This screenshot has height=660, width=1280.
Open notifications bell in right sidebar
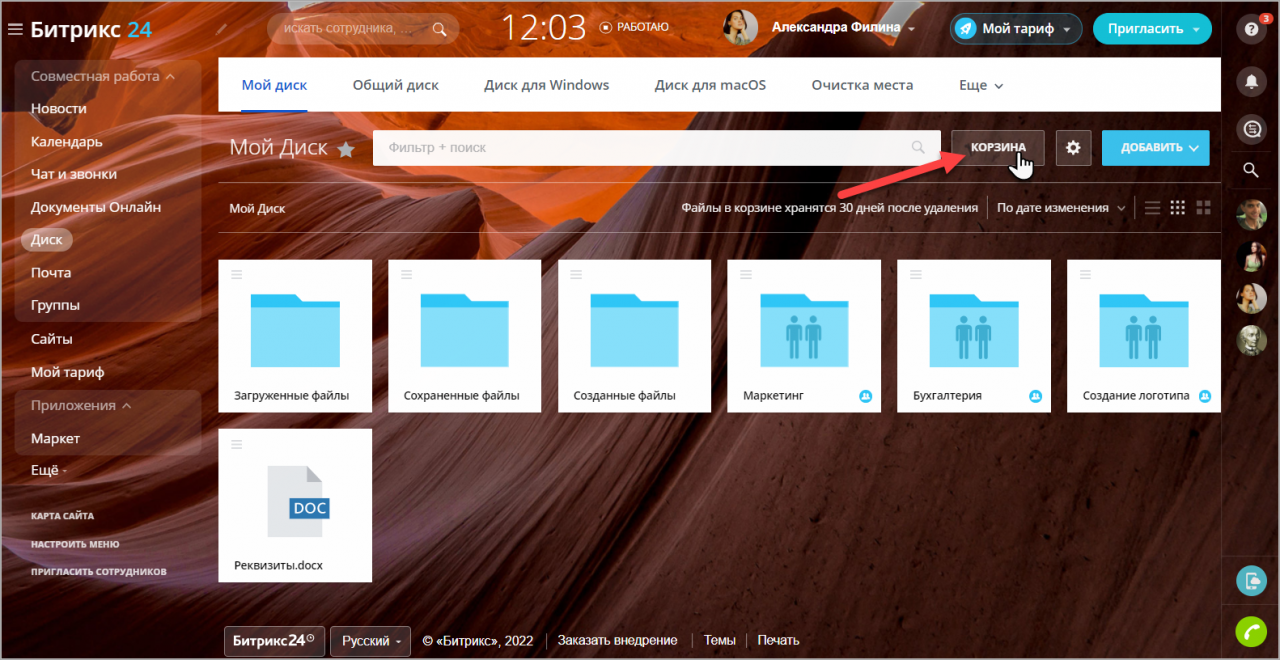tap(1250, 82)
